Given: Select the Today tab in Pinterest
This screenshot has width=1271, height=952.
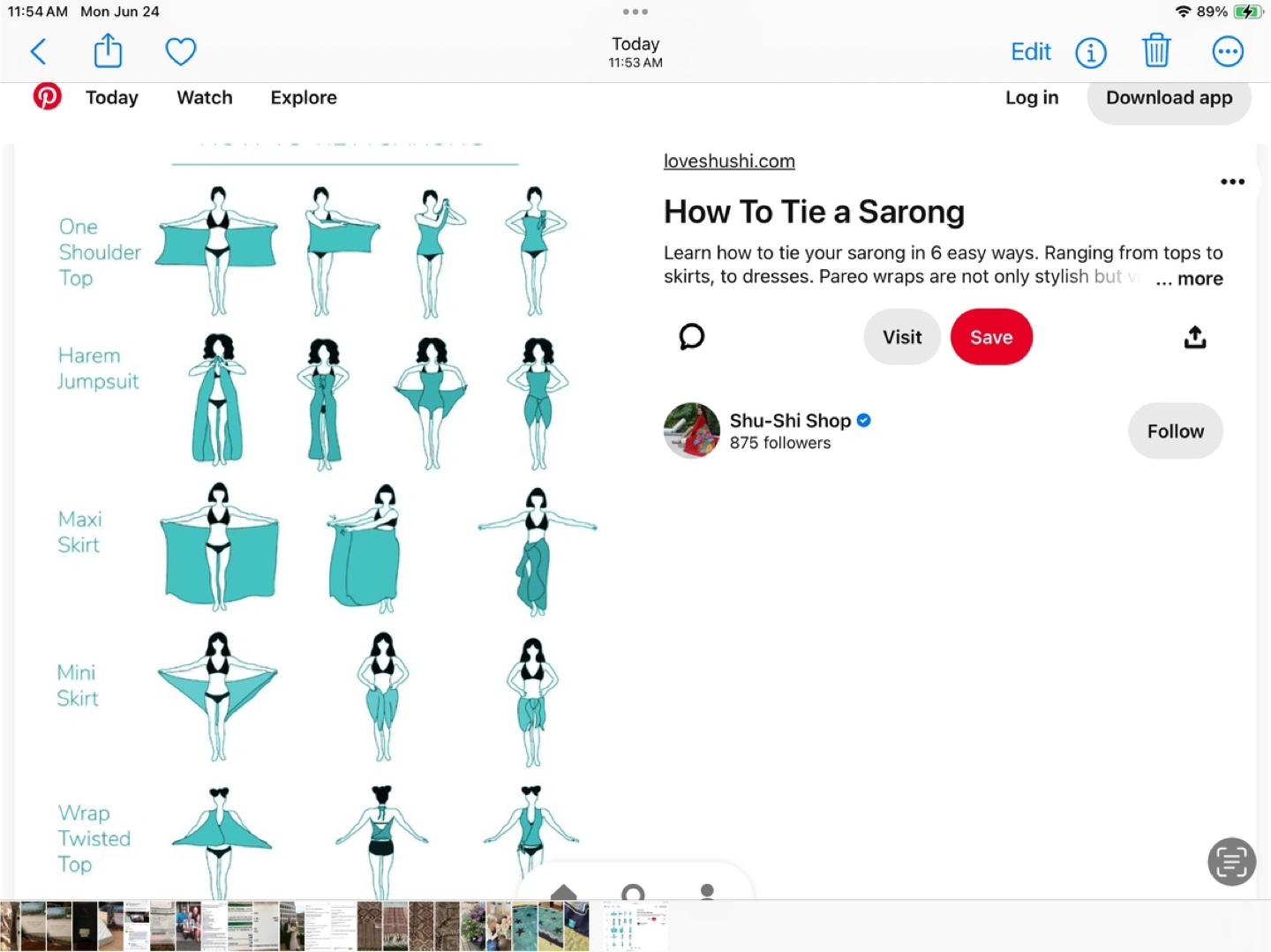Looking at the screenshot, I should (112, 98).
